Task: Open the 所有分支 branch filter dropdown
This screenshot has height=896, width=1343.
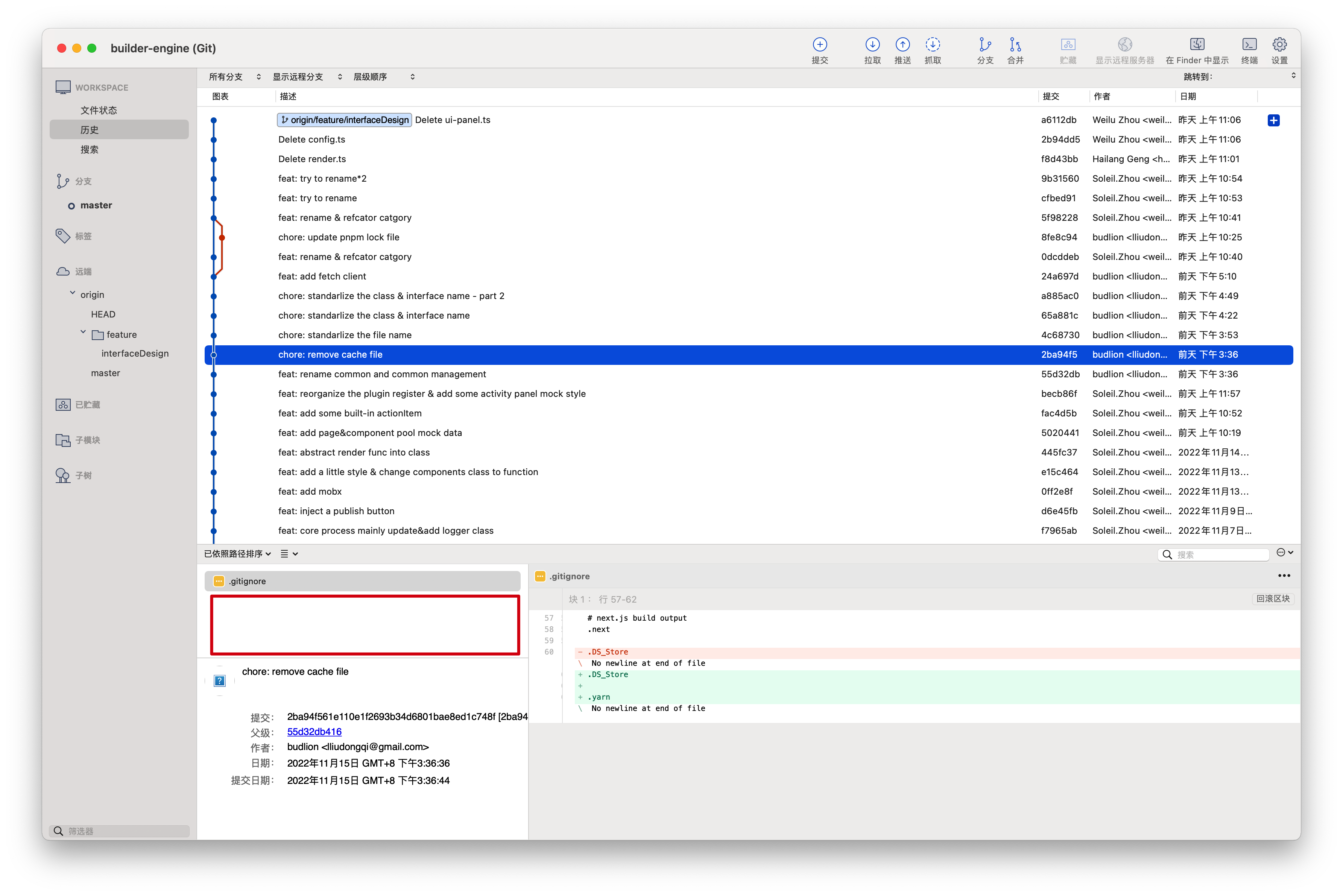Action: [x=234, y=77]
